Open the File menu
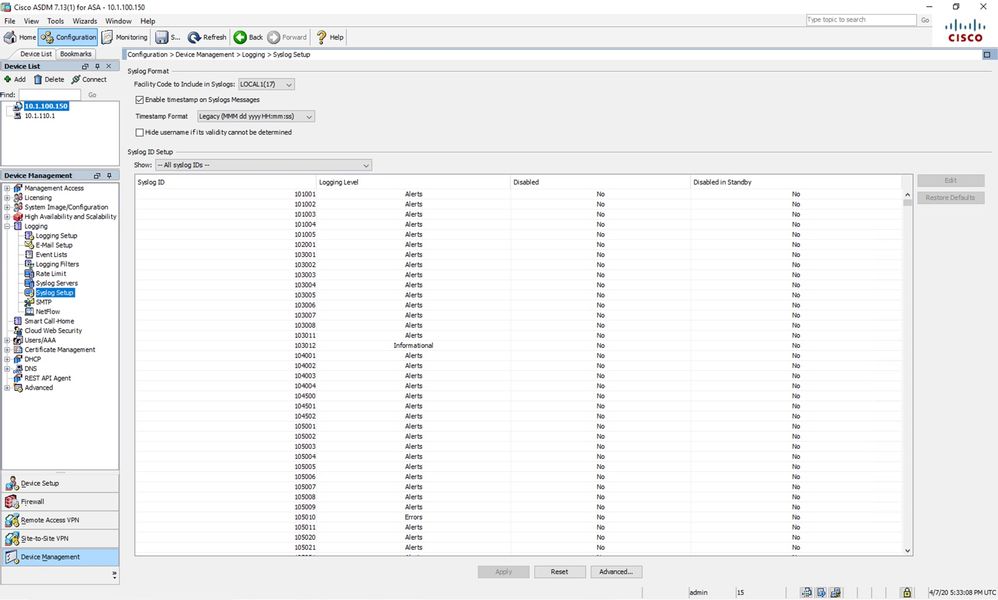 click(10, 21)
